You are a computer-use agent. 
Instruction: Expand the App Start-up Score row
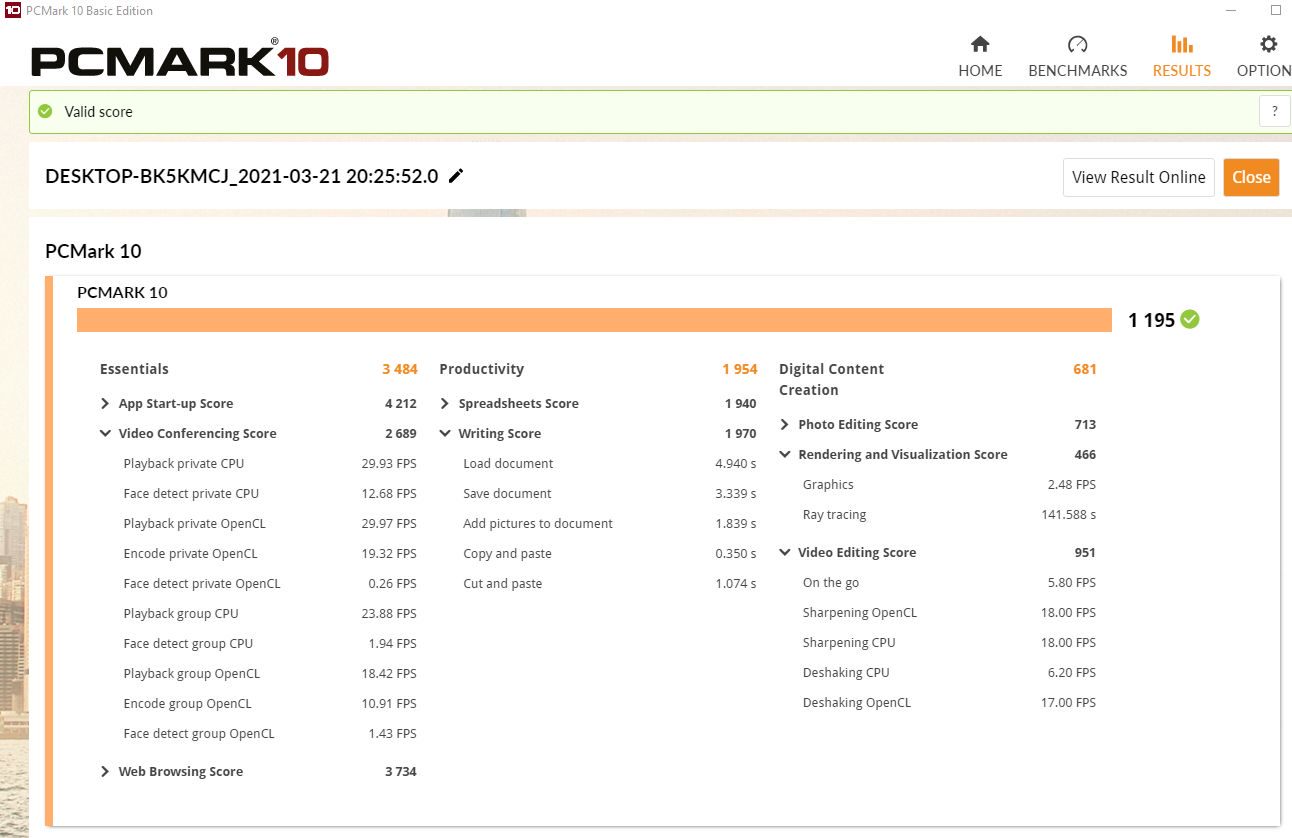click(x=105, y=404)
